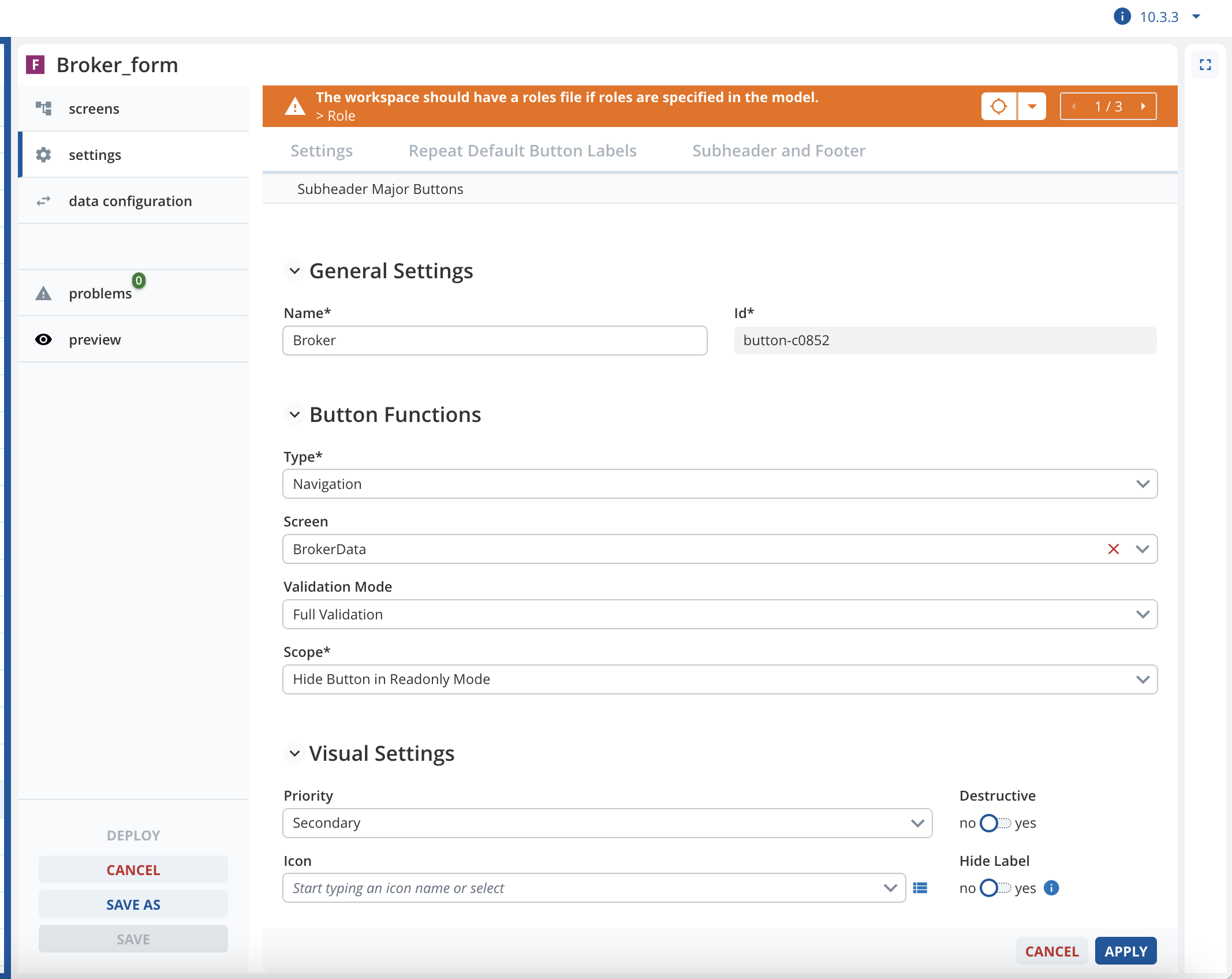Switch to Repeat Default Button Labels tab

[522, 151]
